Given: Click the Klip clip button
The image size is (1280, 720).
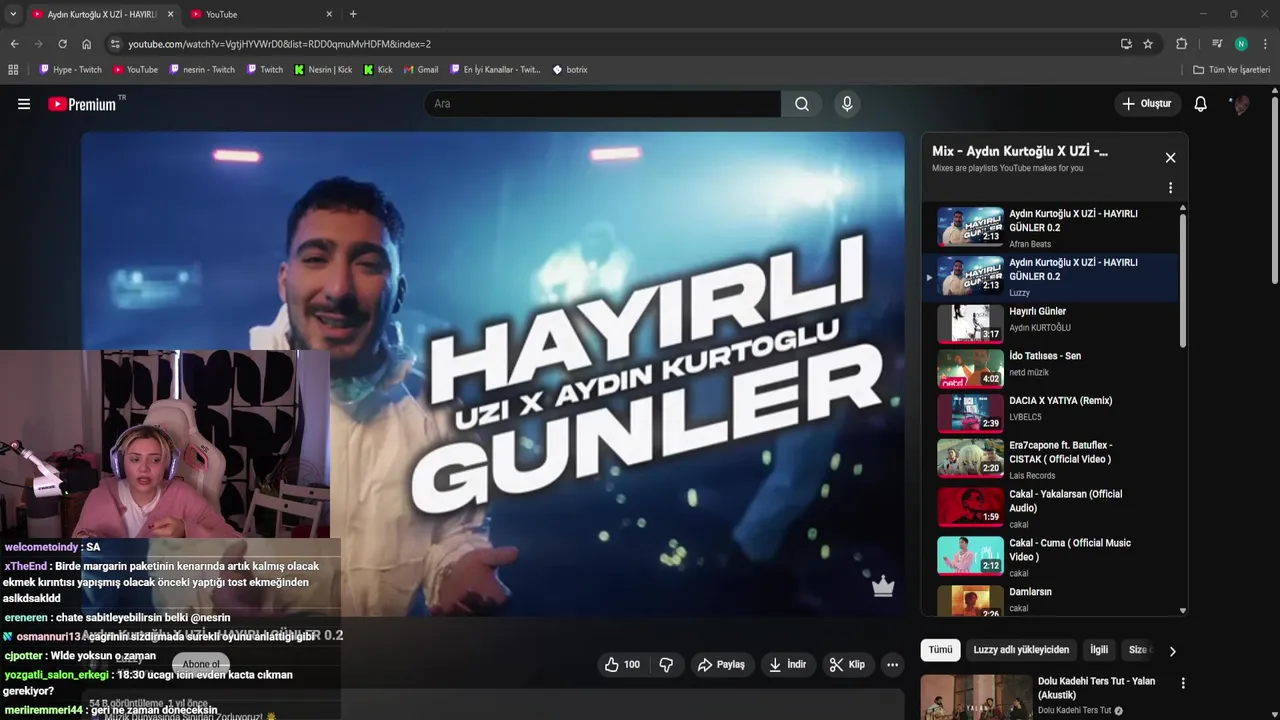Looking at the screenshot, I should point(847,664).
